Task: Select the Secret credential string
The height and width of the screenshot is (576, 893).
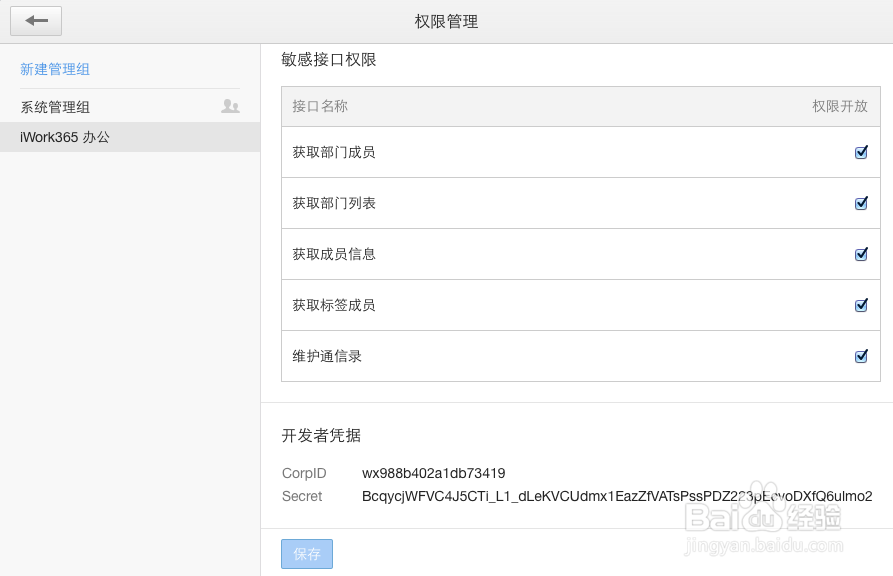Action: click(614, 496)
